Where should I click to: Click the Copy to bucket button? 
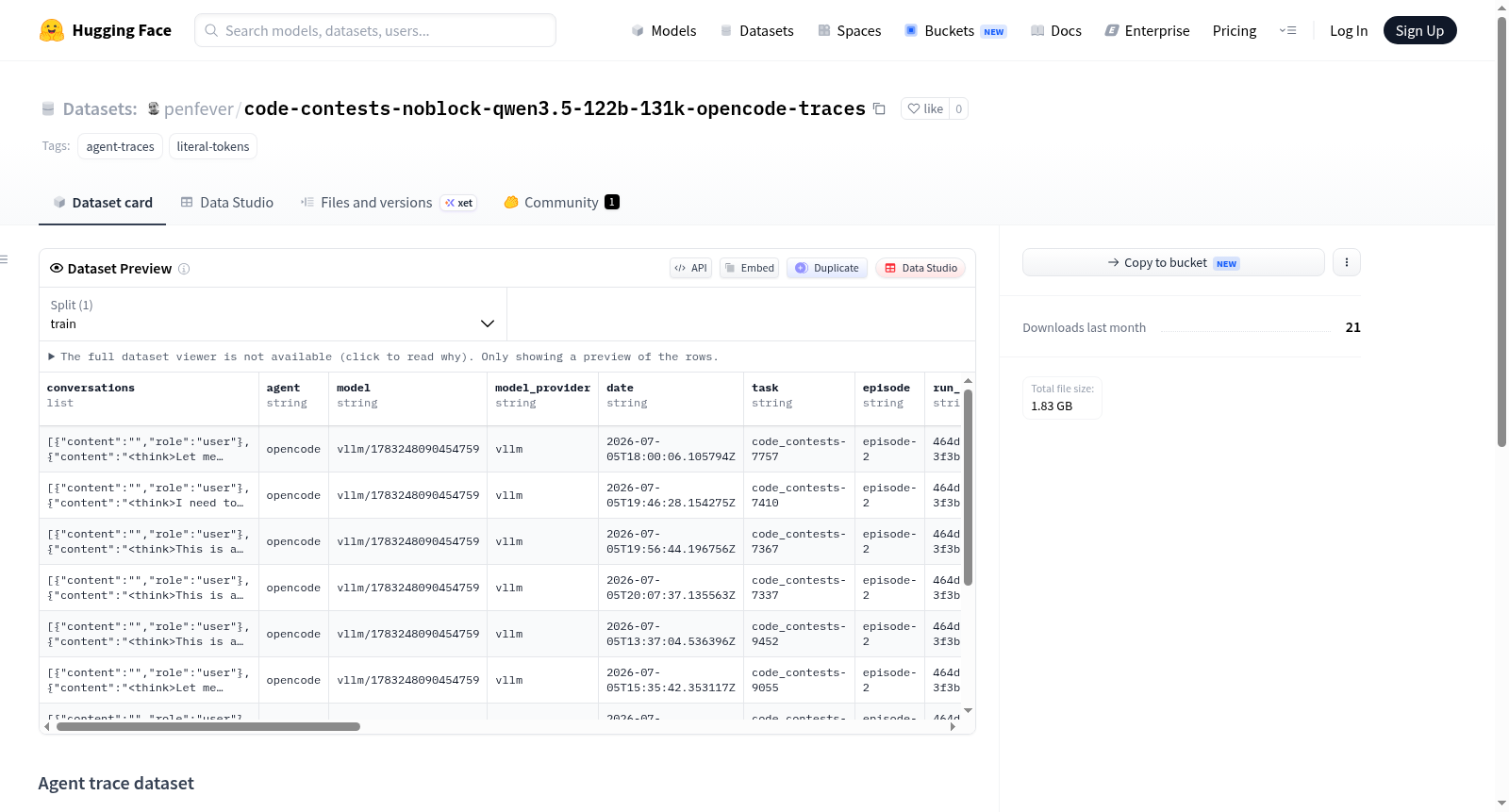click(x=1173, y=262)
